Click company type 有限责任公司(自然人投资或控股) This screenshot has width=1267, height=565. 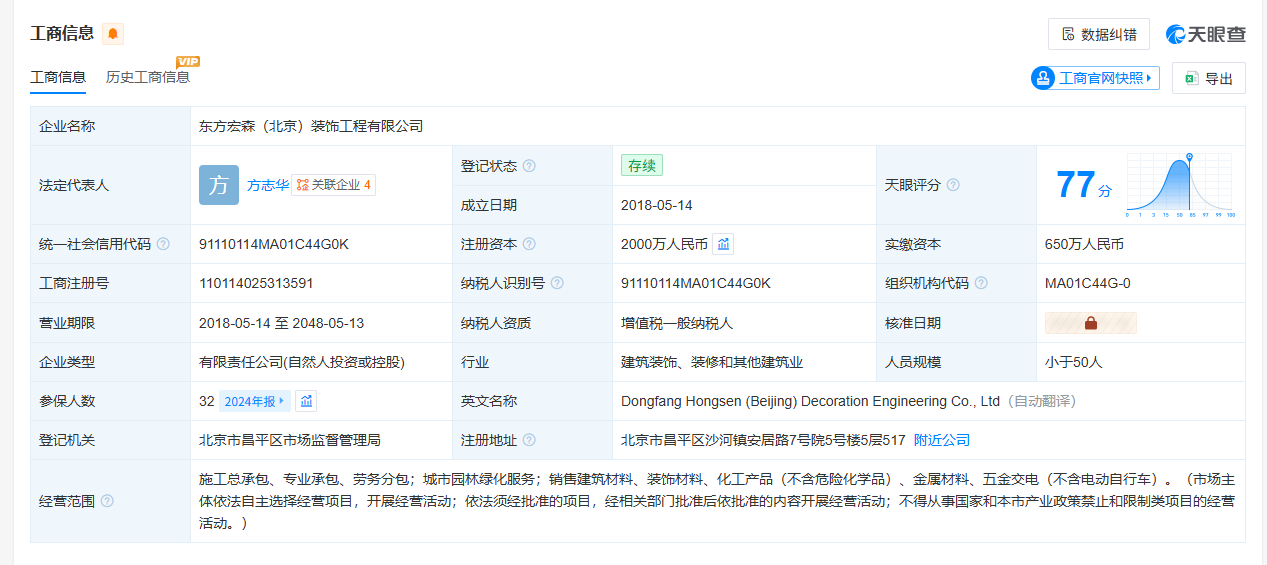tap(302, 362)
